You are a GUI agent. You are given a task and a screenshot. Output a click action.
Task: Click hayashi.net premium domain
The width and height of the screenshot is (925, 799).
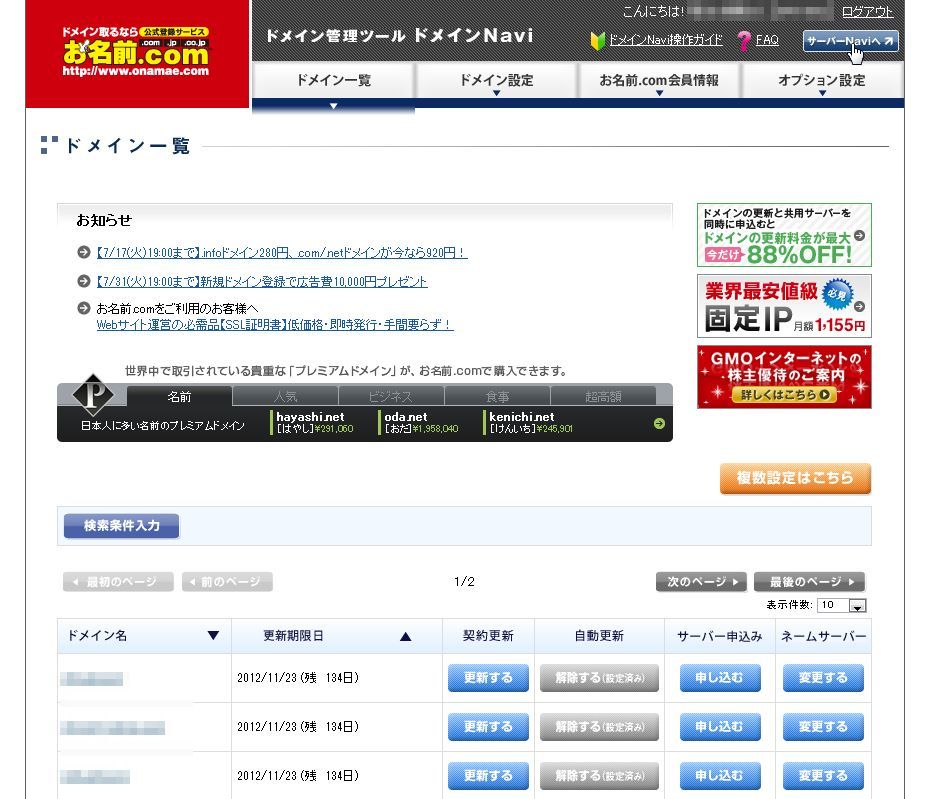[x=314, y=423]
